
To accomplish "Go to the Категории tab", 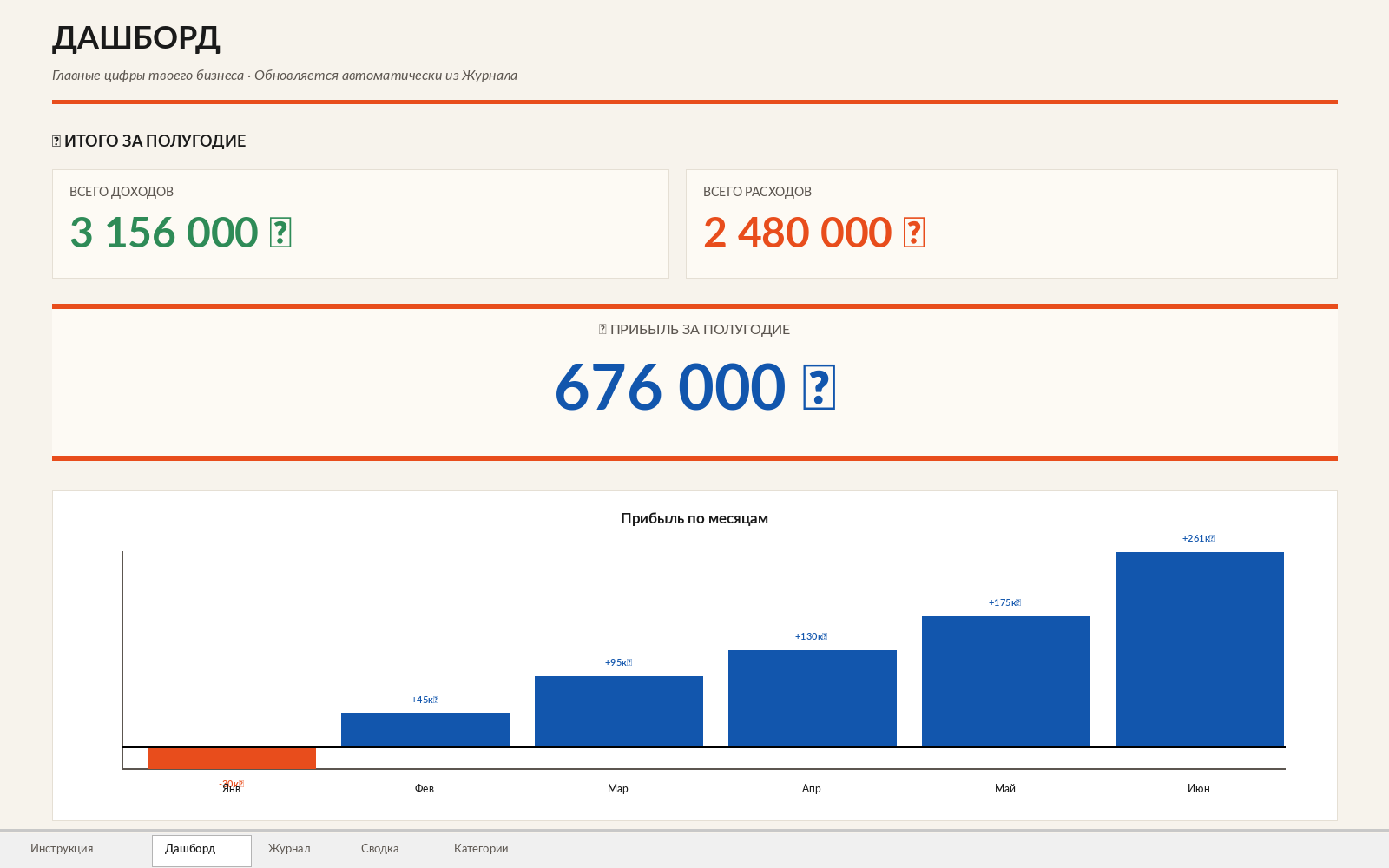I will (x=481, y=849).
